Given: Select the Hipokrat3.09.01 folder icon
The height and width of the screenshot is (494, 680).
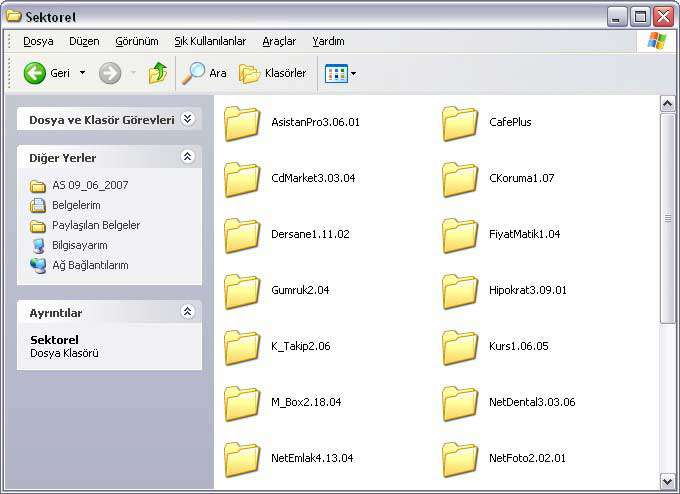Looking at the screenshot, I should [x=460, y=291].
